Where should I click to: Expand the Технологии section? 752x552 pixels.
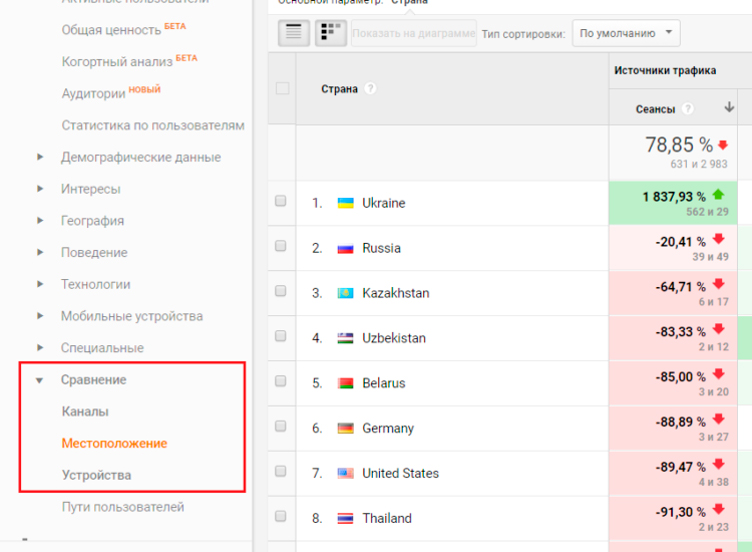tap(40, 284)
